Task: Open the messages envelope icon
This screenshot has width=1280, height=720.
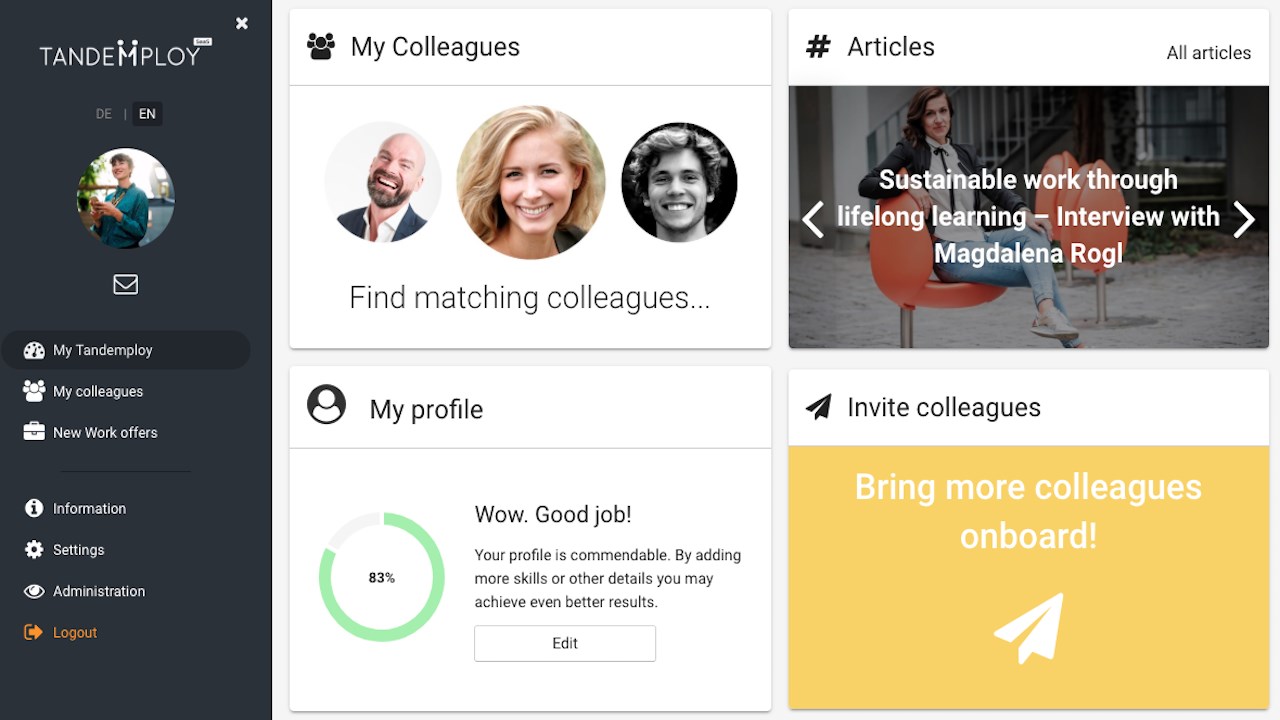Action: [125, 285]
